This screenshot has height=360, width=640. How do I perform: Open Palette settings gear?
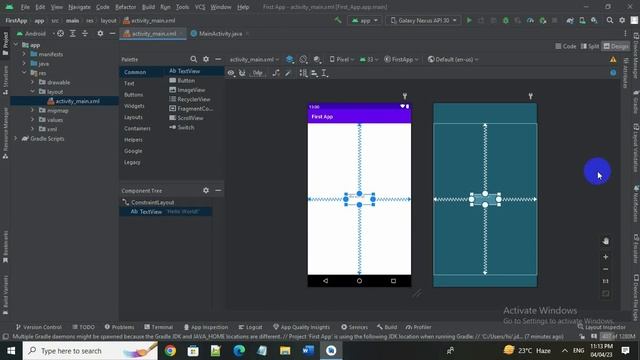click(x=206, y=59)
